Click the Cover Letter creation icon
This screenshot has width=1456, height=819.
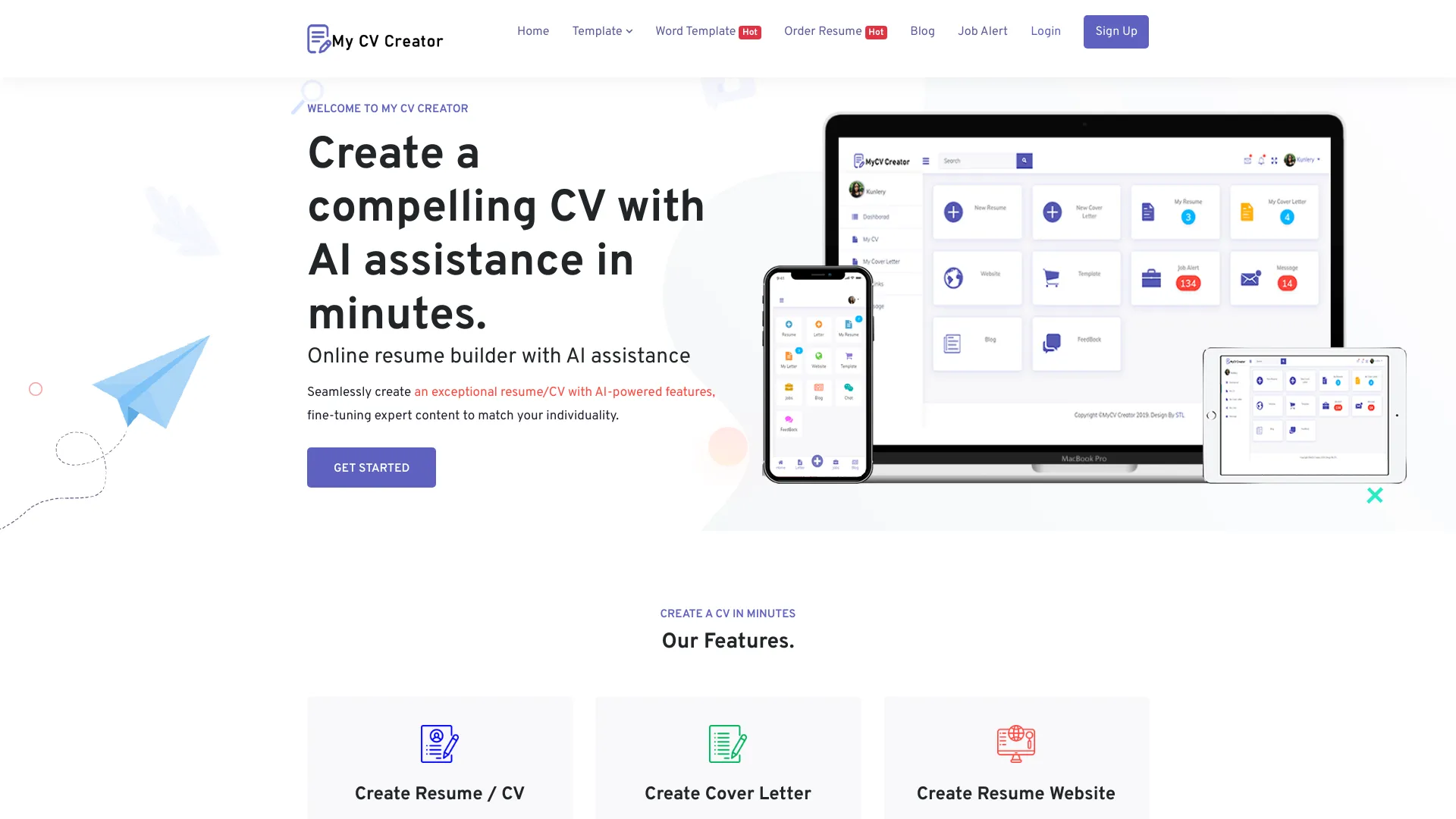(x=727, y=743)
